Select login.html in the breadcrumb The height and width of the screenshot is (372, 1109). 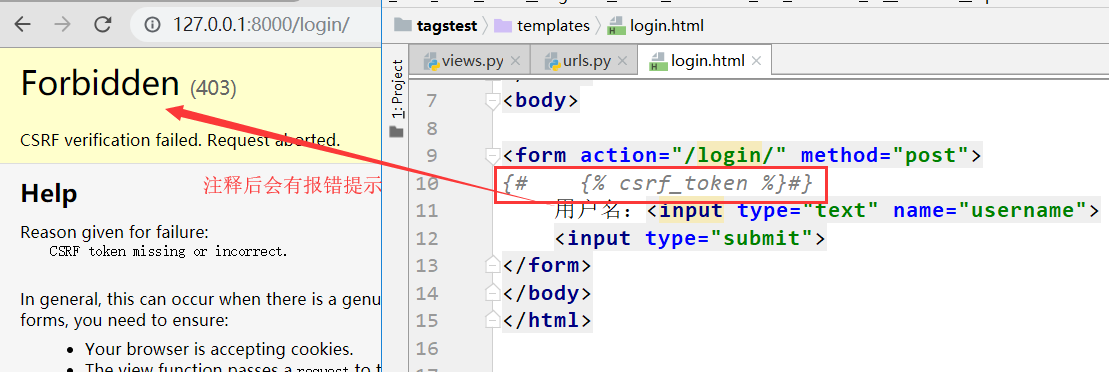[x=656, y=26]
